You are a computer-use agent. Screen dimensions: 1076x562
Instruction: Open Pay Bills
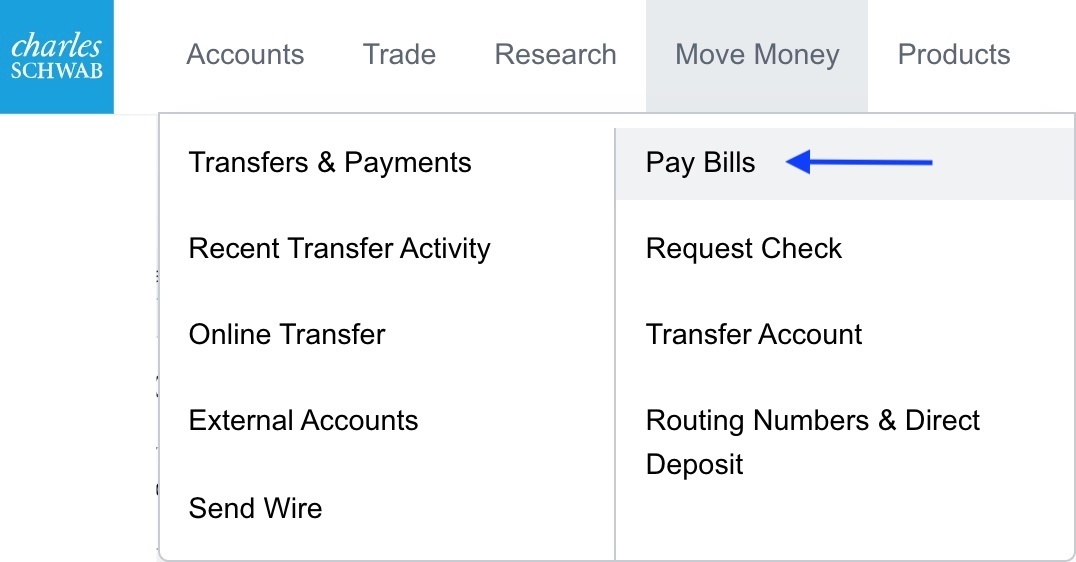coord(700,163)
